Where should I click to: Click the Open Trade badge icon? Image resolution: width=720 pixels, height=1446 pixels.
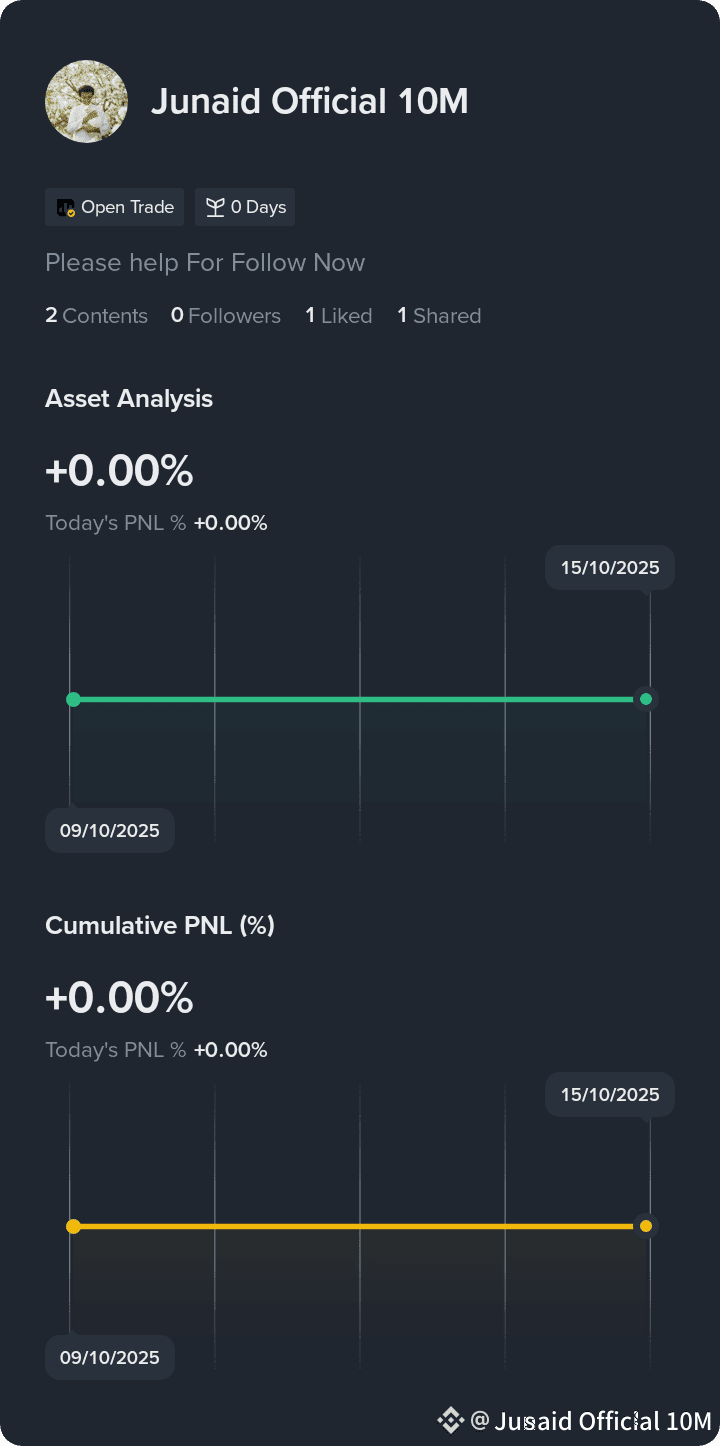click(x=66, y=208)
